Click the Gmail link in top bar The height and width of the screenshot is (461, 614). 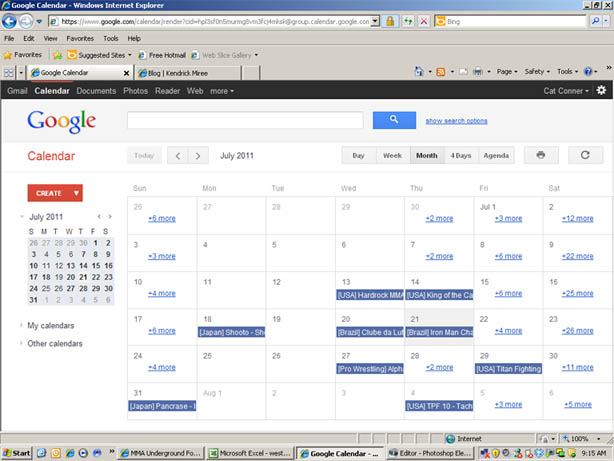17,91
